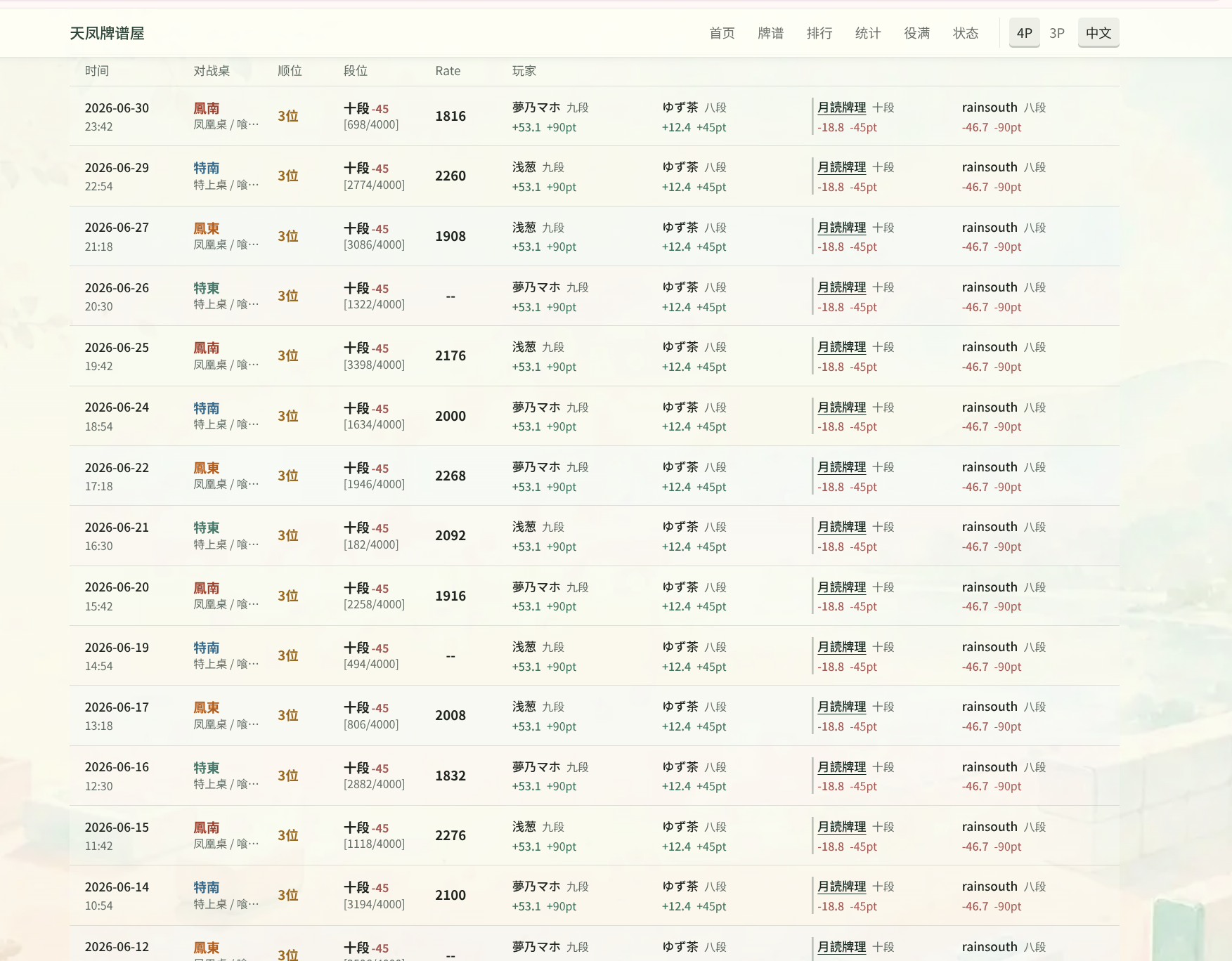Open the 排行 rankings page

819,33
